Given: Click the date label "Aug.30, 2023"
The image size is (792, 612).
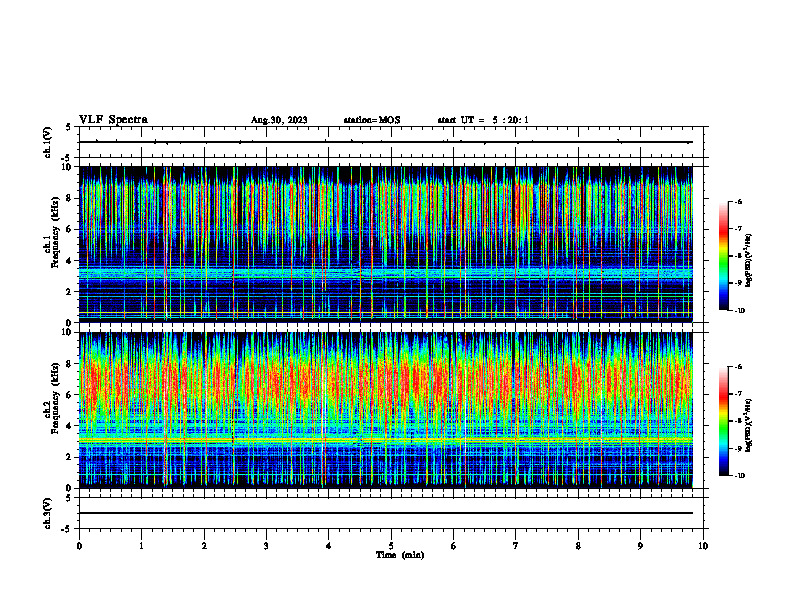Looking at the screenshot, I should coord(279,120).
